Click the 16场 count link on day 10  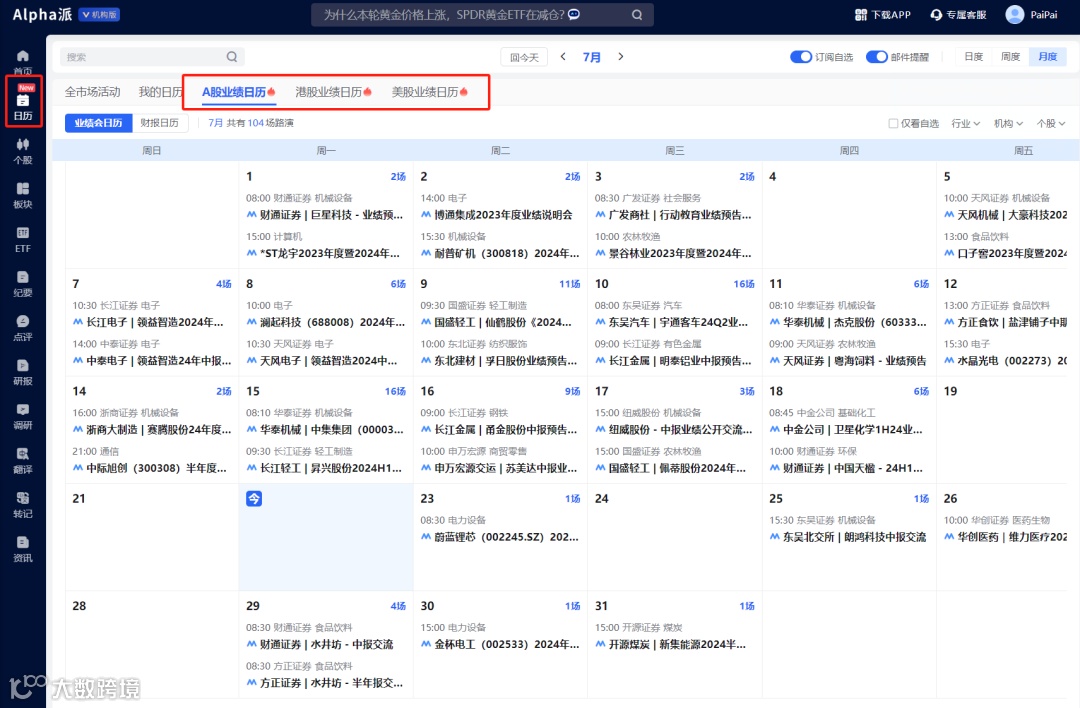[x=744, y=284]
